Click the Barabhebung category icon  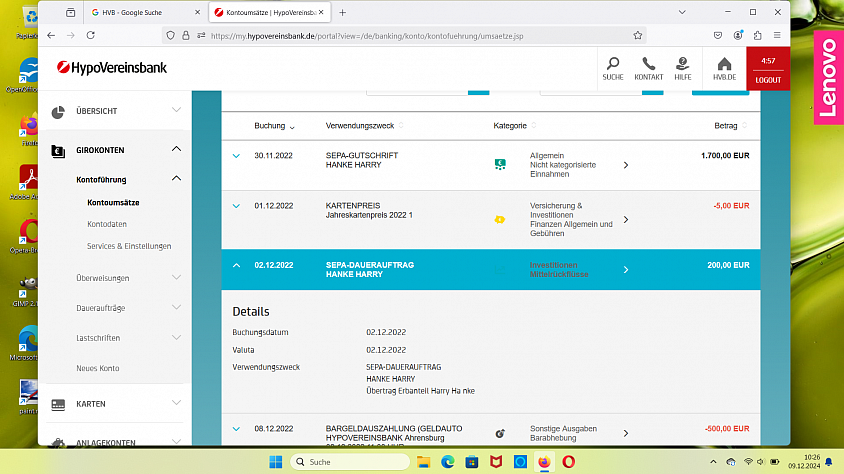coord(500,433)
